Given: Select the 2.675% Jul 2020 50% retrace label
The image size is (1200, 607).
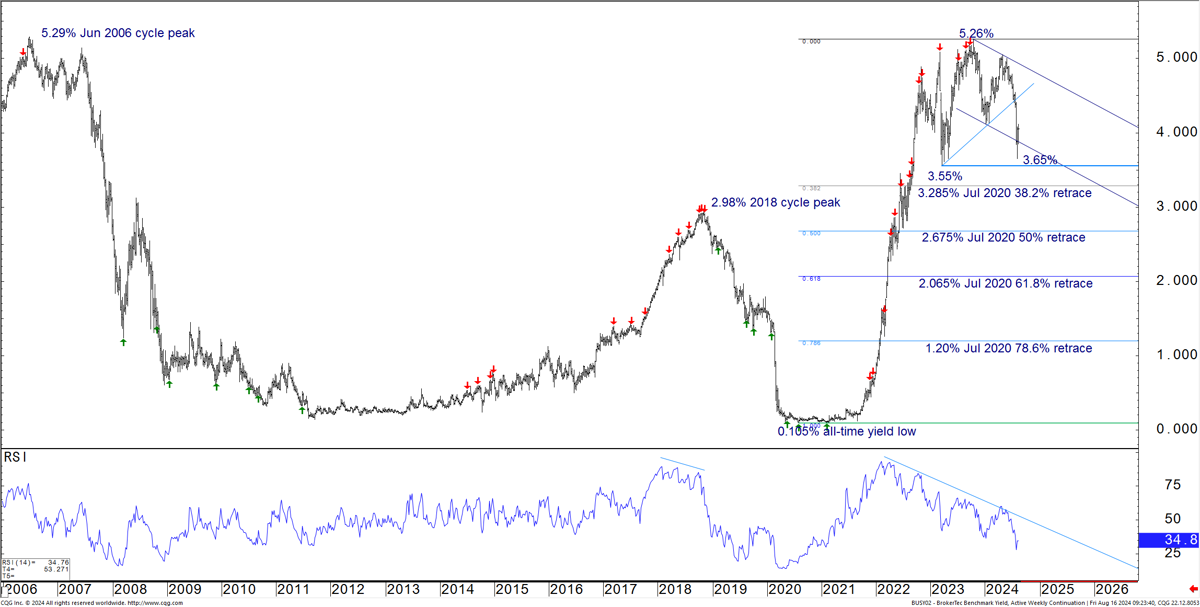Looking at the screenshot, I should [1003, 238].
